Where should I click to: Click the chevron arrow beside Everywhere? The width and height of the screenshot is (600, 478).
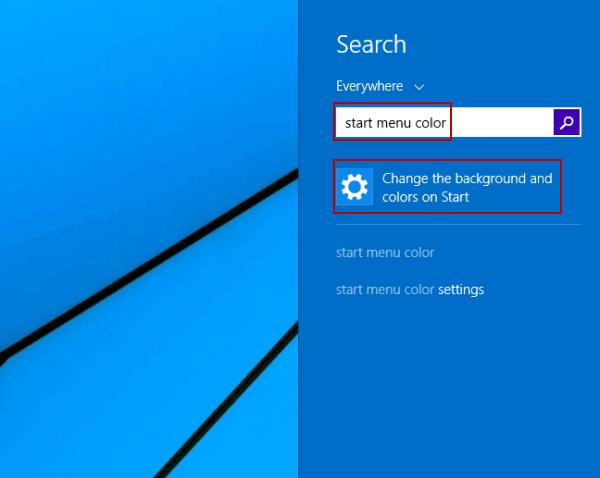(x=419, y=87)
